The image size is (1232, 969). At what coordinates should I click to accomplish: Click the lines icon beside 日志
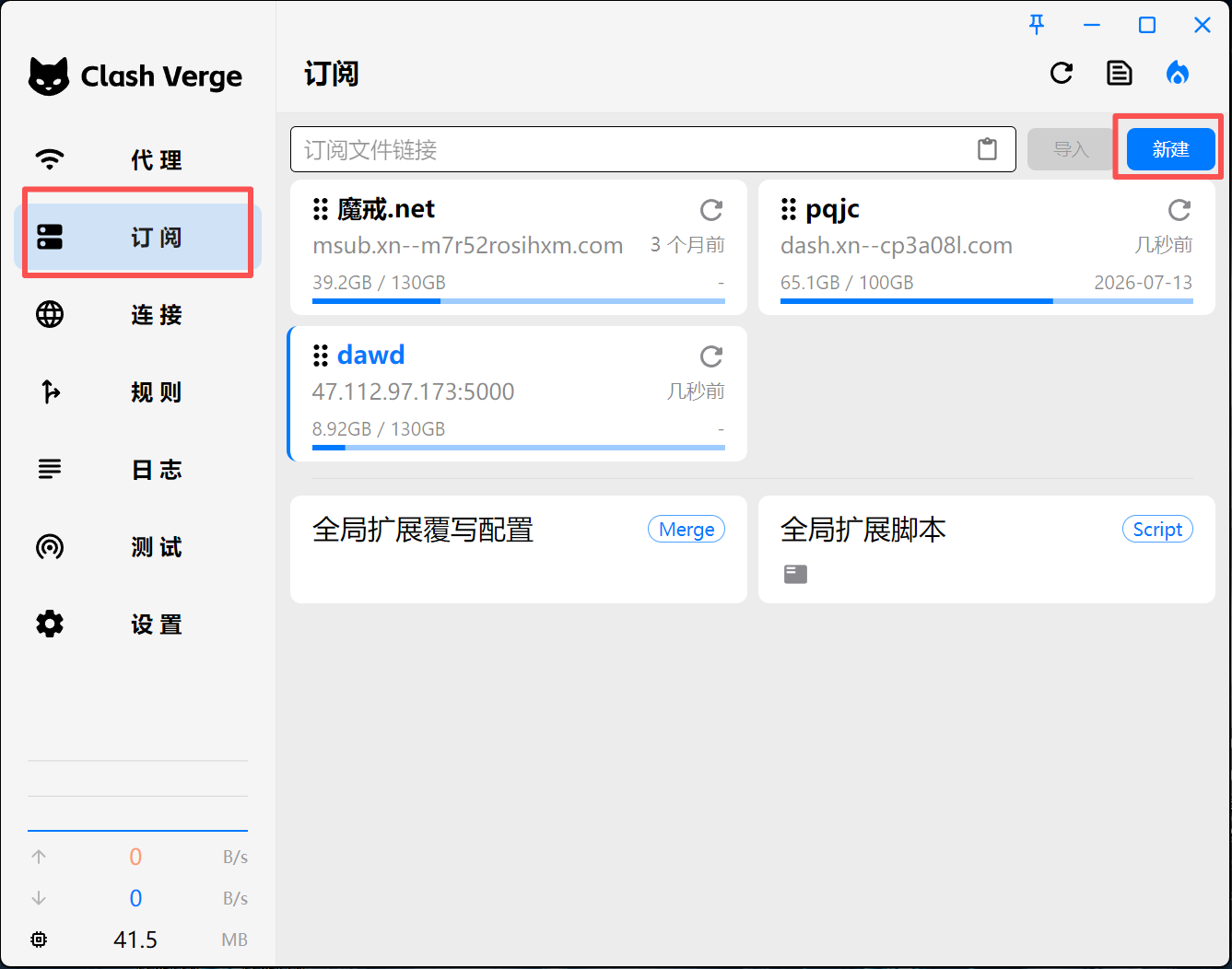50,469
